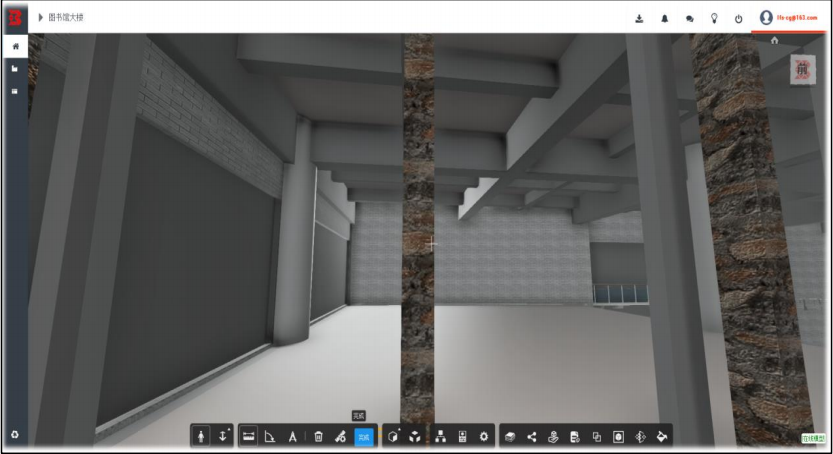Open the folder icon in left sidebar
833x454 pixels.
coord(15,68)
